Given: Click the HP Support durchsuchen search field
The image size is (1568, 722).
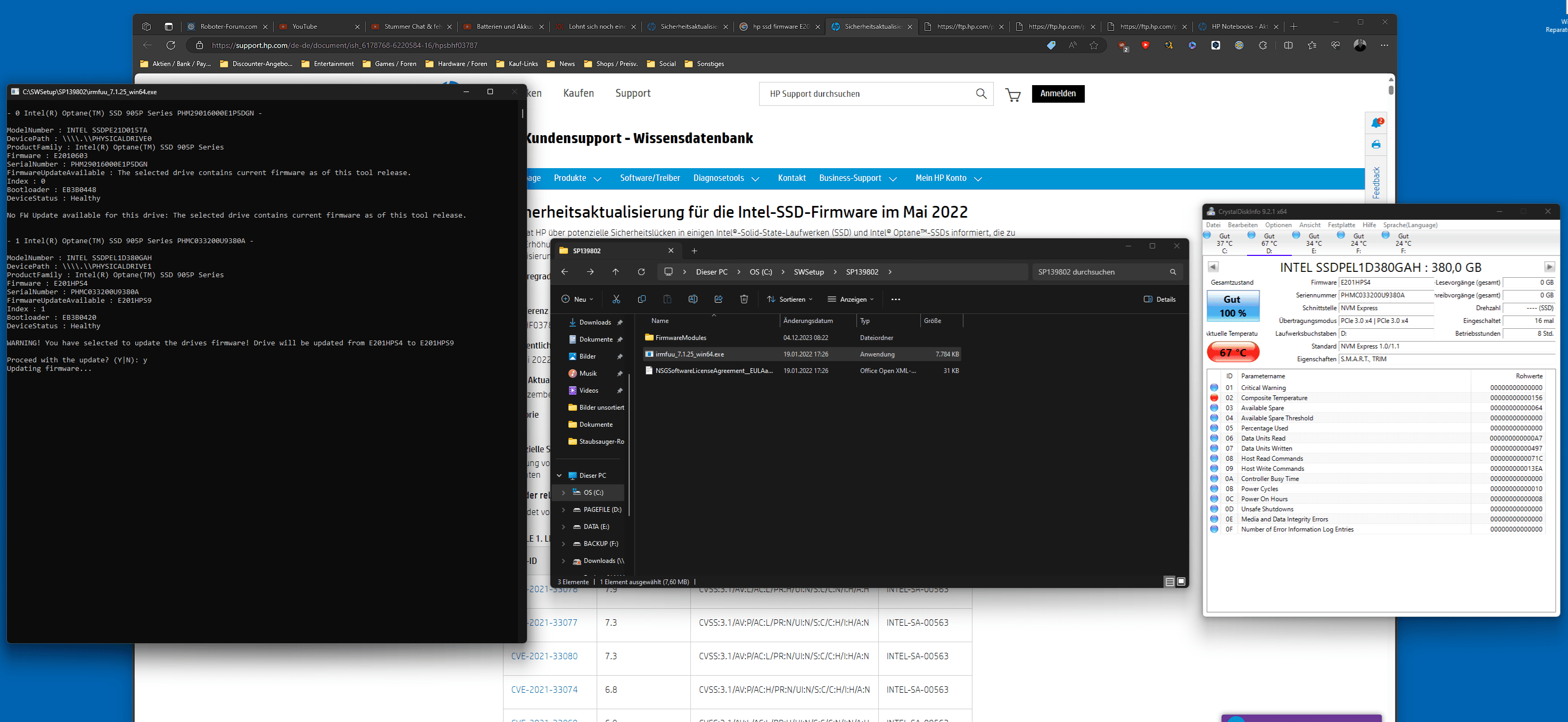Looking at the screenshot, I should pyautogui.click(x=868, y=94).
